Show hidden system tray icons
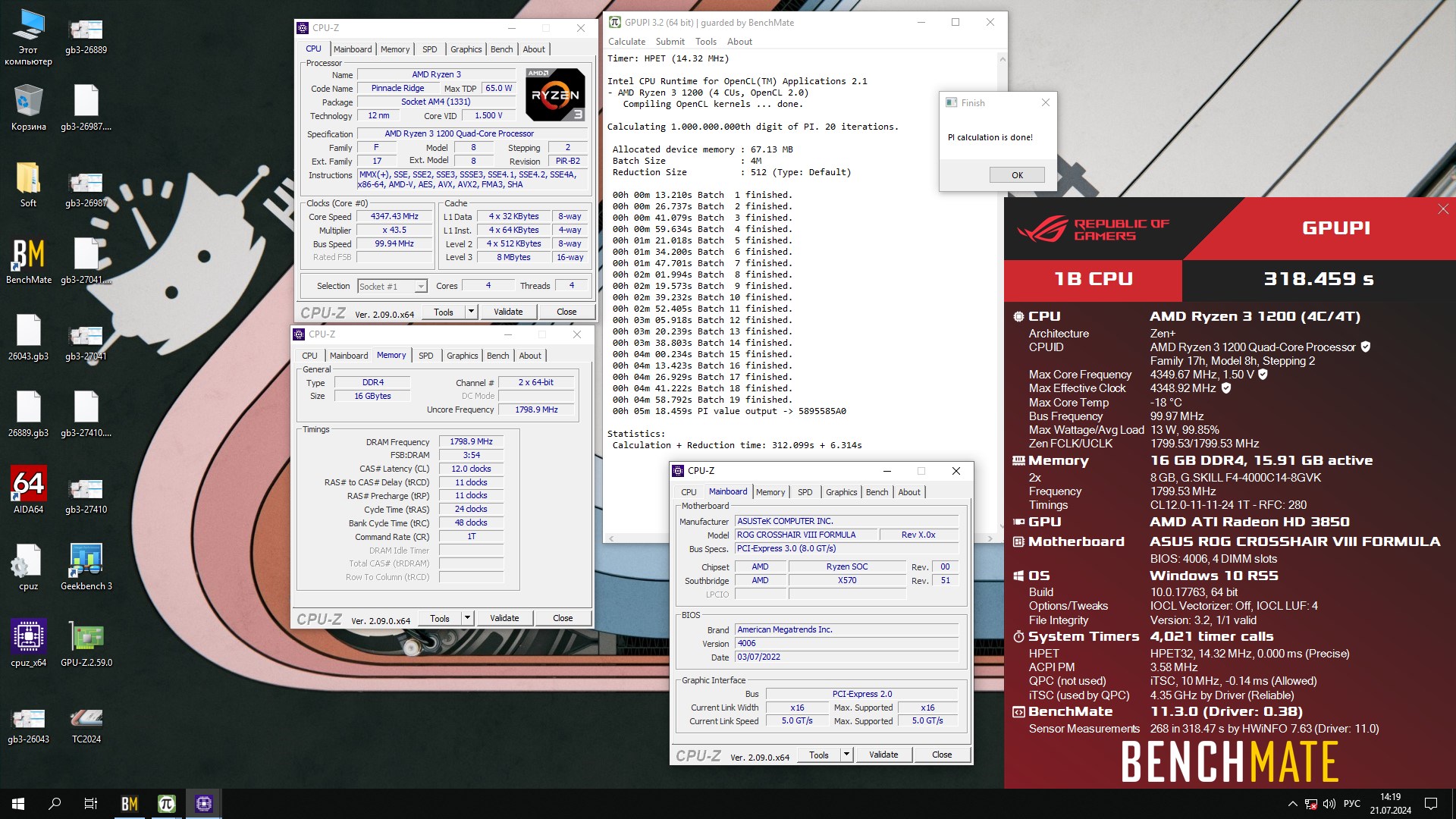1456x819 pixels. pyautogui.click(x=1292, y=804)
